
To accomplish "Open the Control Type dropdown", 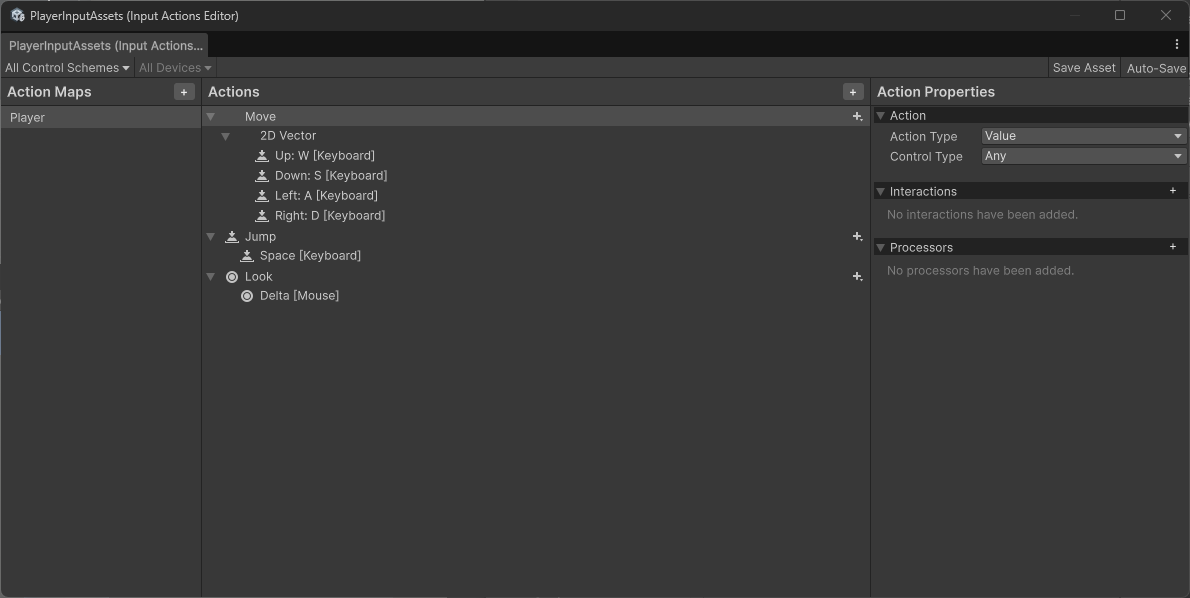I will (x=1084, y=156).
